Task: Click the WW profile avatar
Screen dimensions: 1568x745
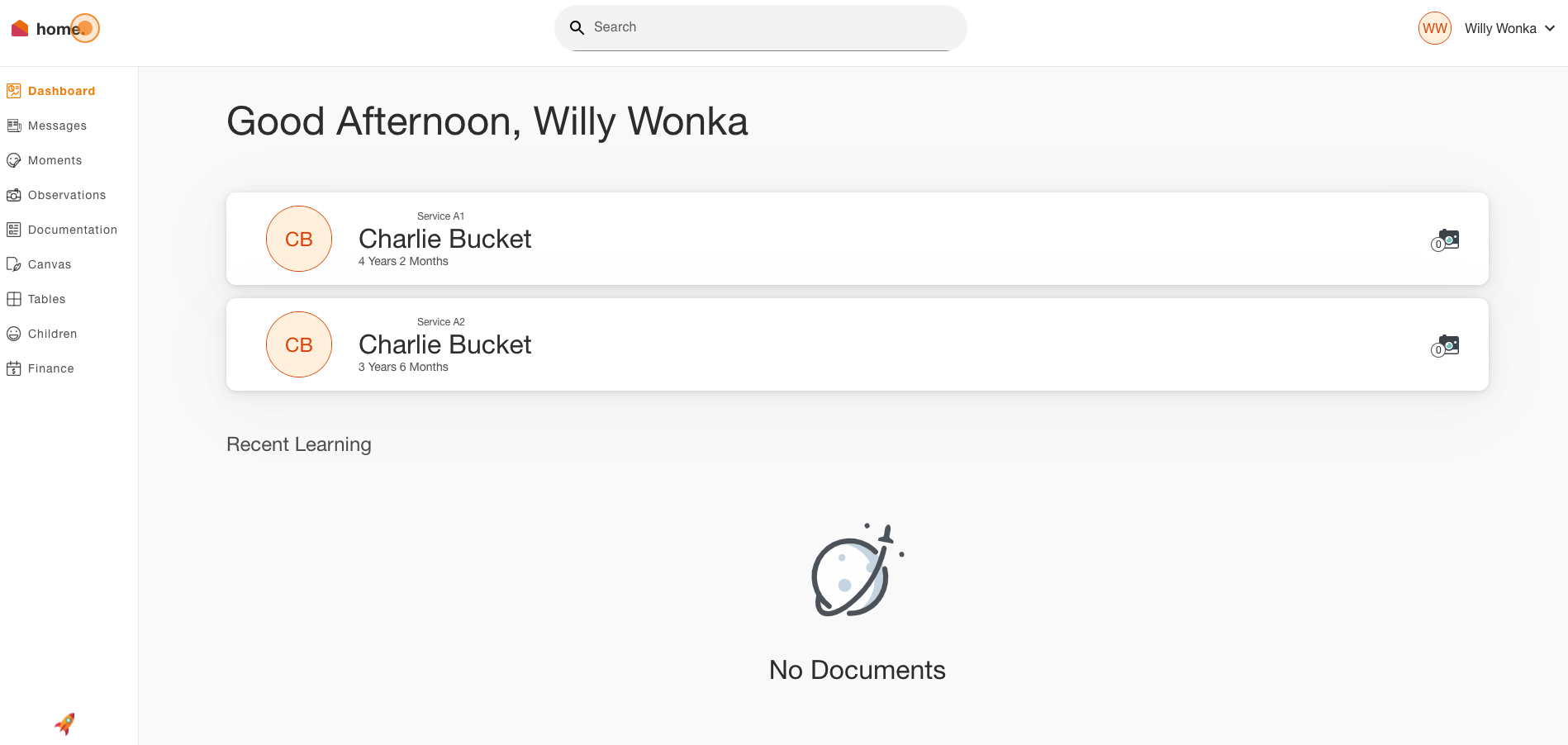Action: tap(1435, 29)
